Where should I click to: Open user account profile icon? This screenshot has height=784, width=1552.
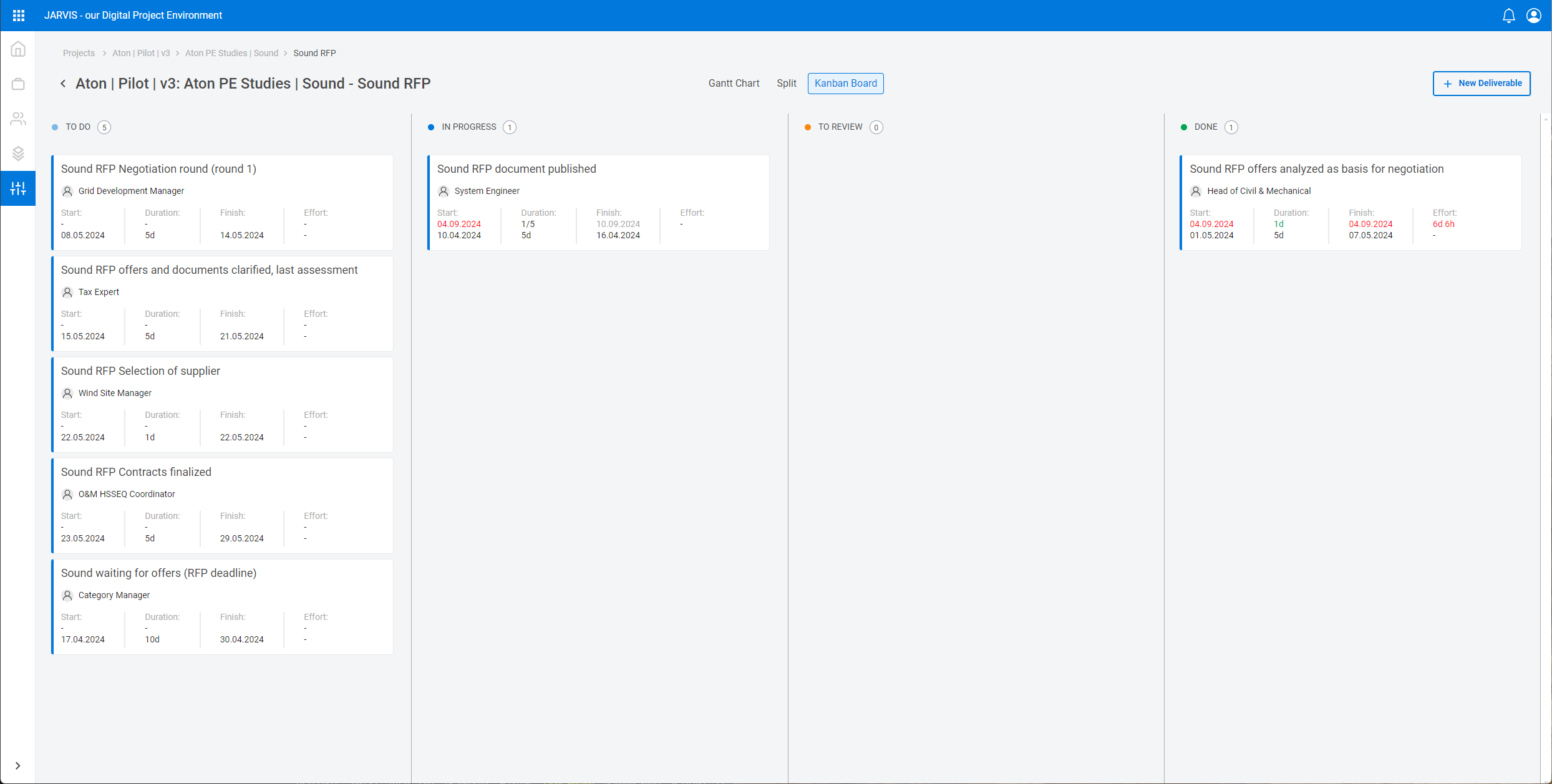(1534, 16)
